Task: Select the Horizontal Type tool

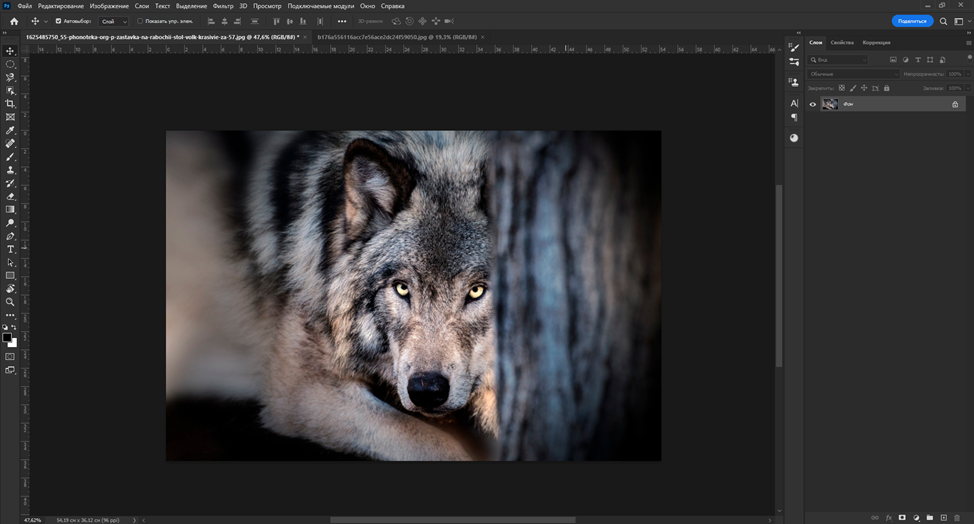Action: (x=10, y=250)
